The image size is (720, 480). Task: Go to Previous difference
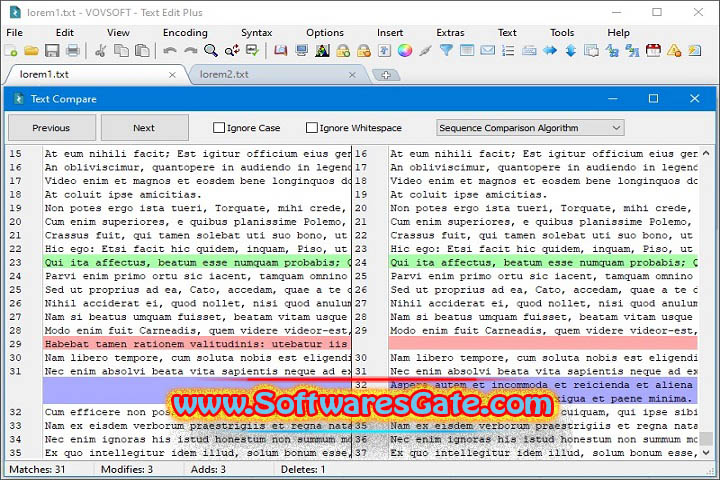[x=51, y=128]
